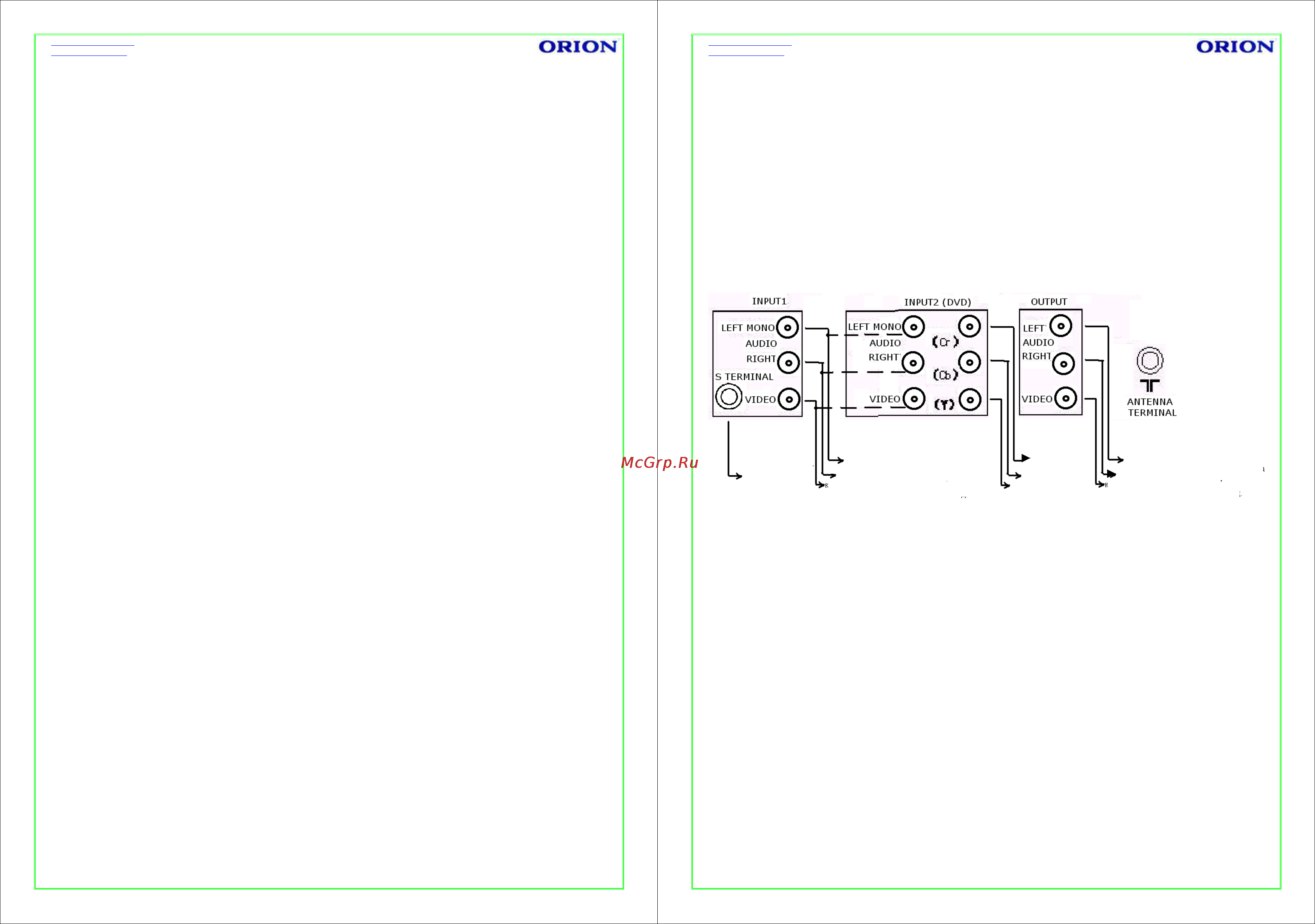Click the Y component jack in INPUT2
1315x924 pixels.
970,400
